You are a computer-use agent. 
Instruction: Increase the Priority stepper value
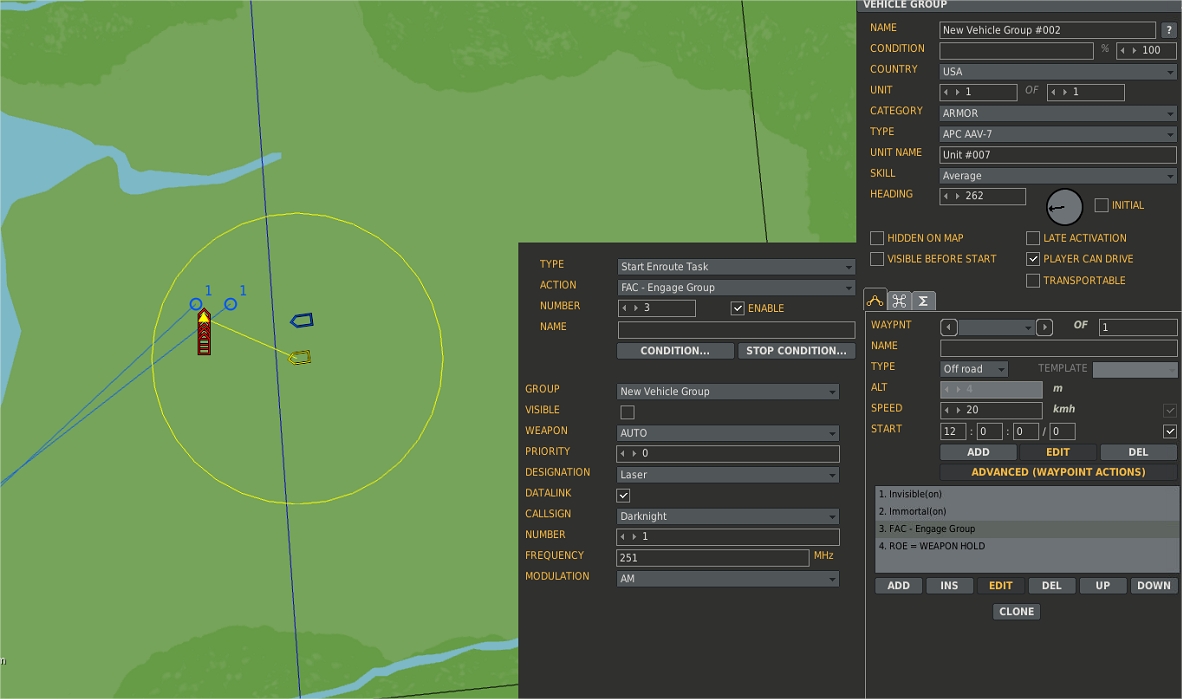point(634,454)
